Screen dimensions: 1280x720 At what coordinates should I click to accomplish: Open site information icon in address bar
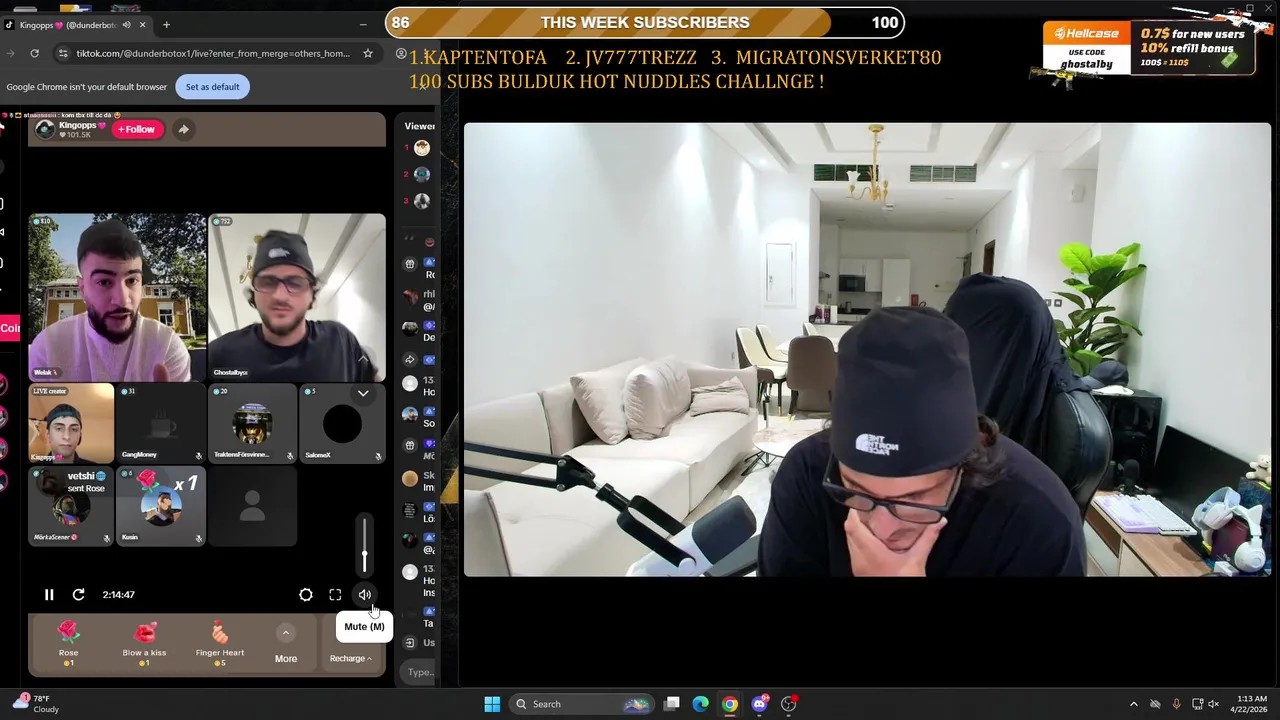(63, 53)
